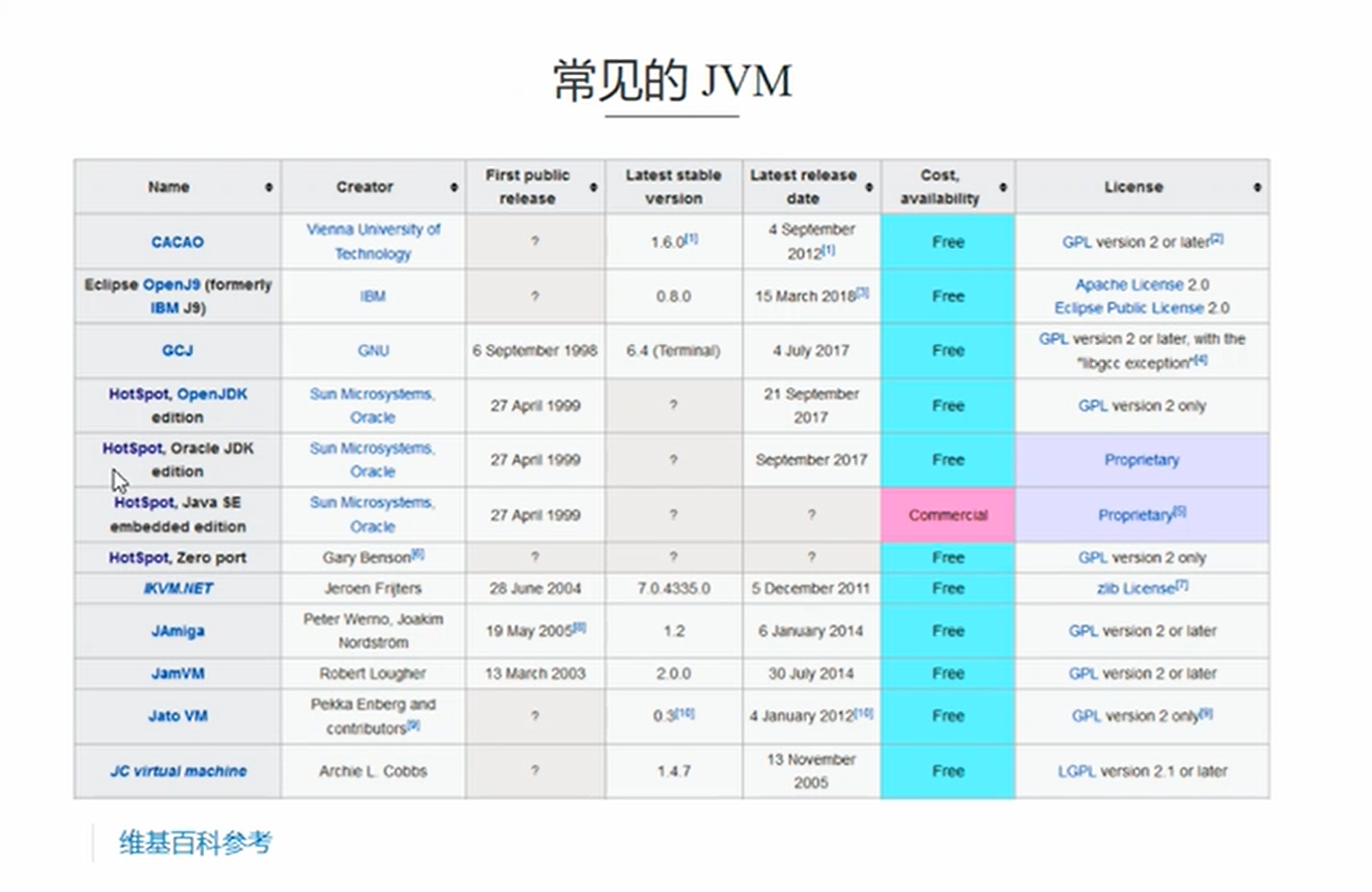1372x892 pixels.
Task: Open the Sun Microsystems, Oracle link for Java SE embedded
Action: click(373, 515)
